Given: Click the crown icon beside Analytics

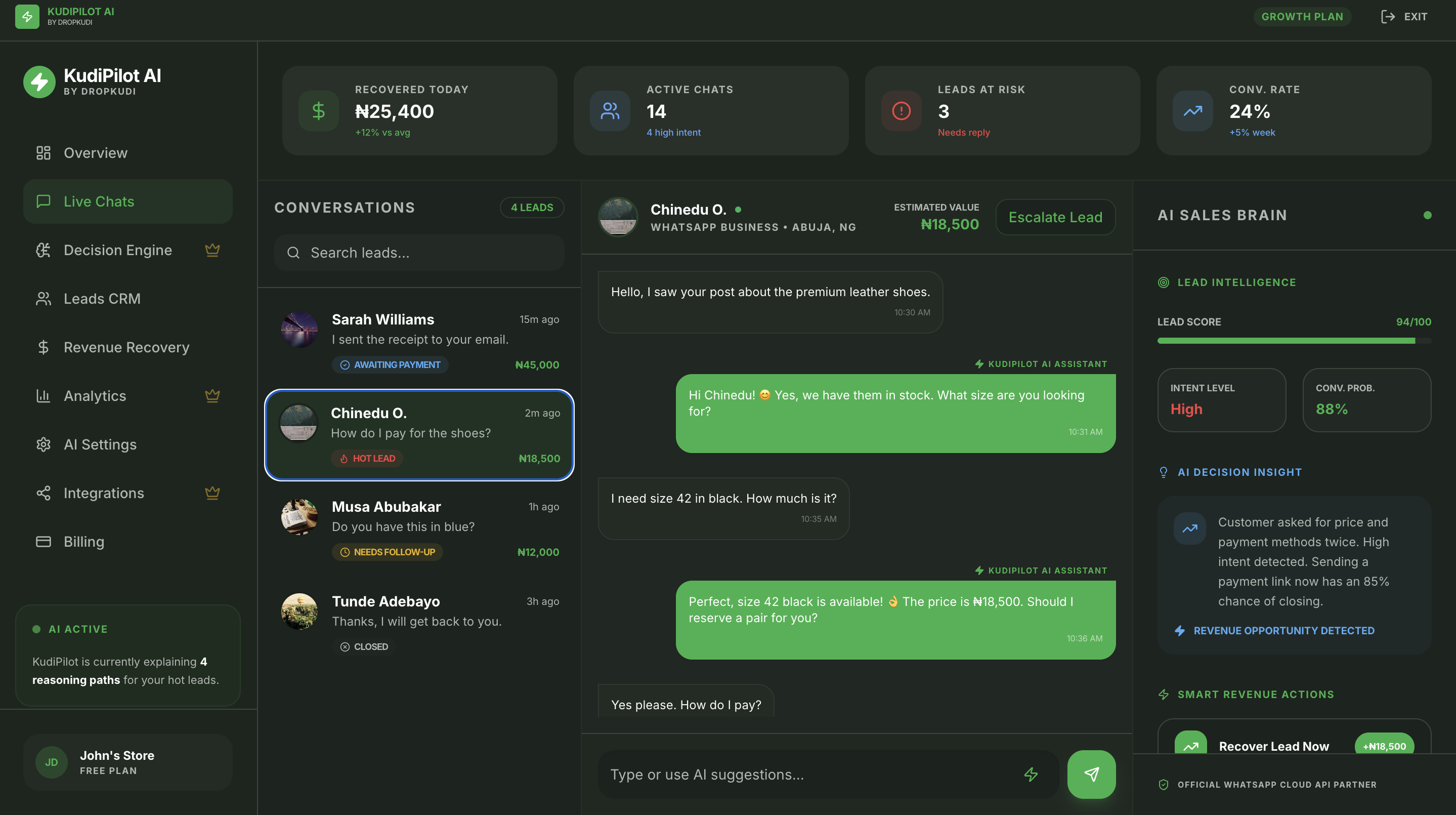Looking at the screenshot, I should click(212, 395).
